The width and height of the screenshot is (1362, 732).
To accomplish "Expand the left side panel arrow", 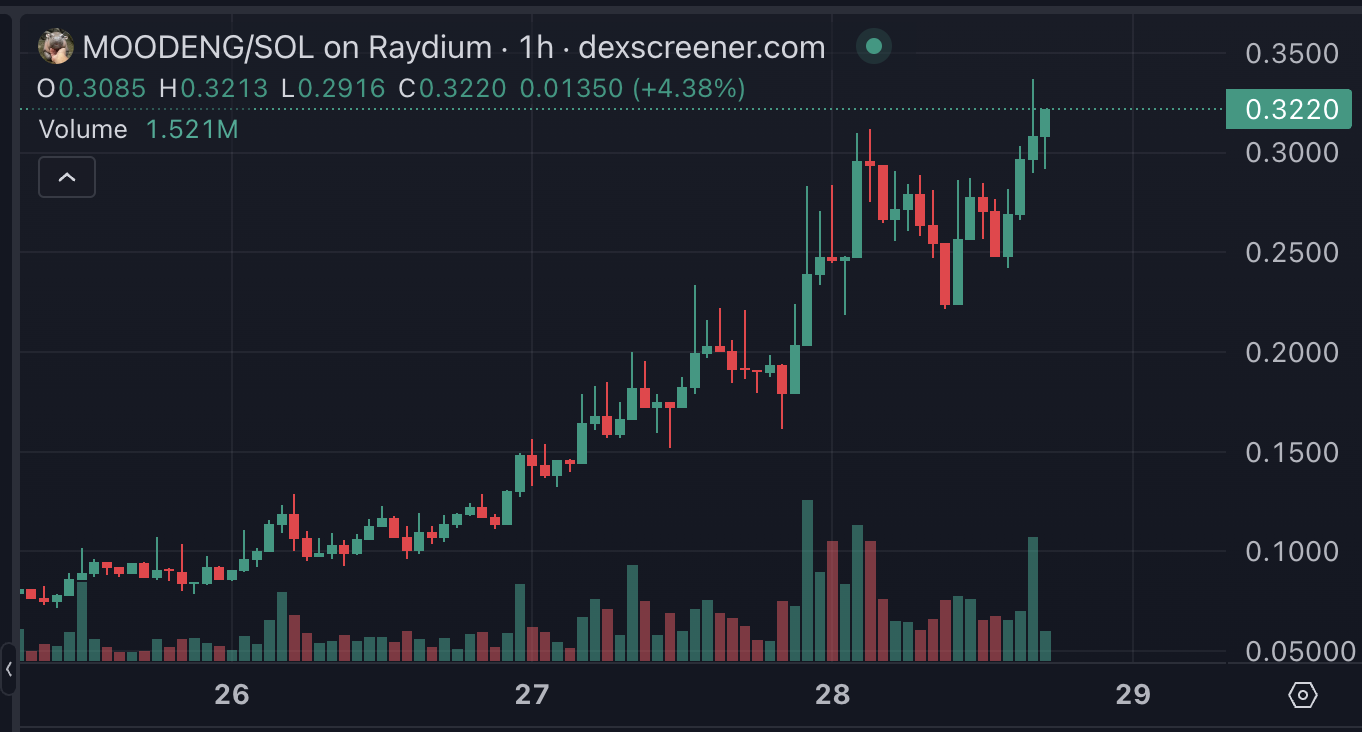I will pos(9,668).
